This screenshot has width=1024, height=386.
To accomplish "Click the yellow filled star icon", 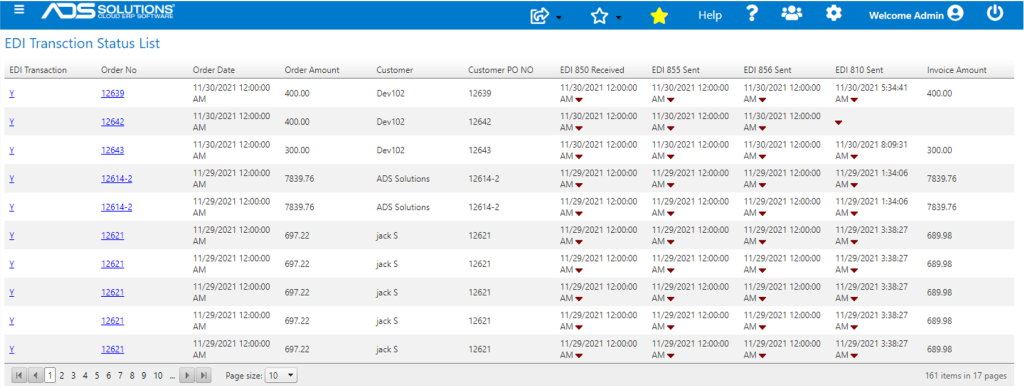I will (660, 16).
